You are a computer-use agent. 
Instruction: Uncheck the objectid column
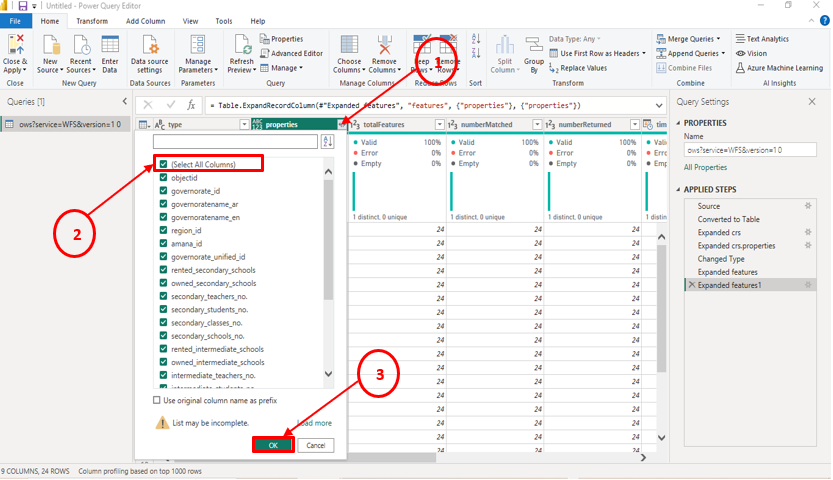coord(164,177)
